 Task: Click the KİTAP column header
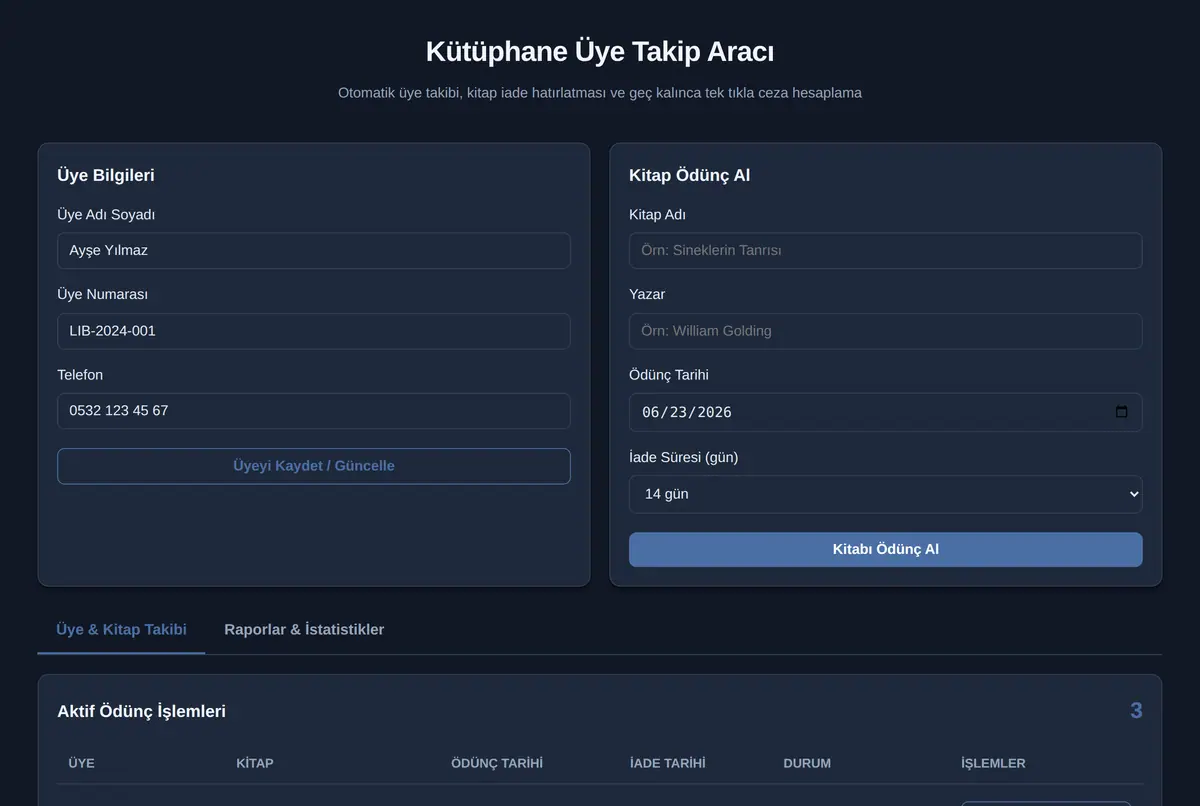[255, 763]
